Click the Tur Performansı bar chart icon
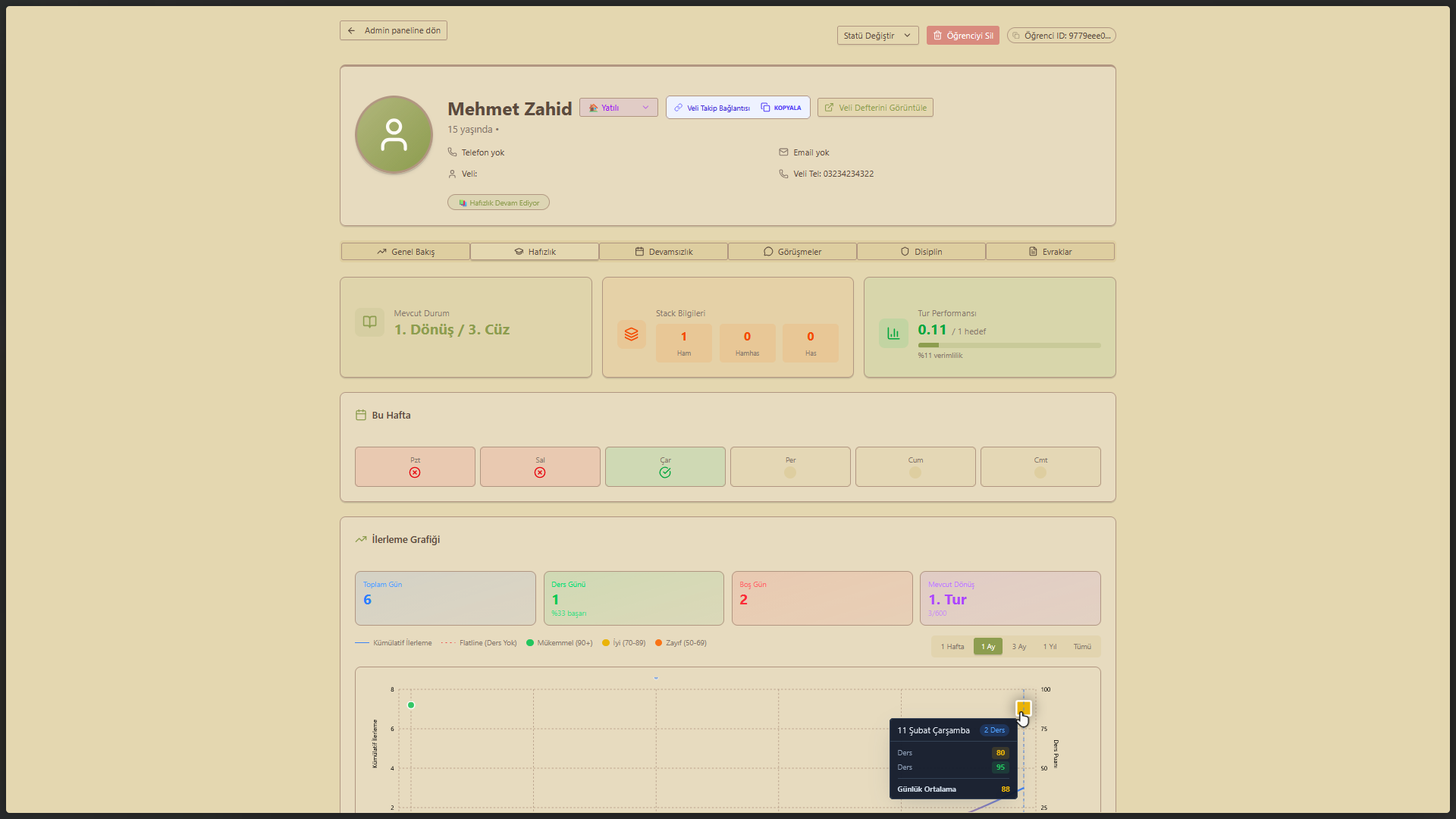Screen dimensions: 1456x819 [893, 334]
